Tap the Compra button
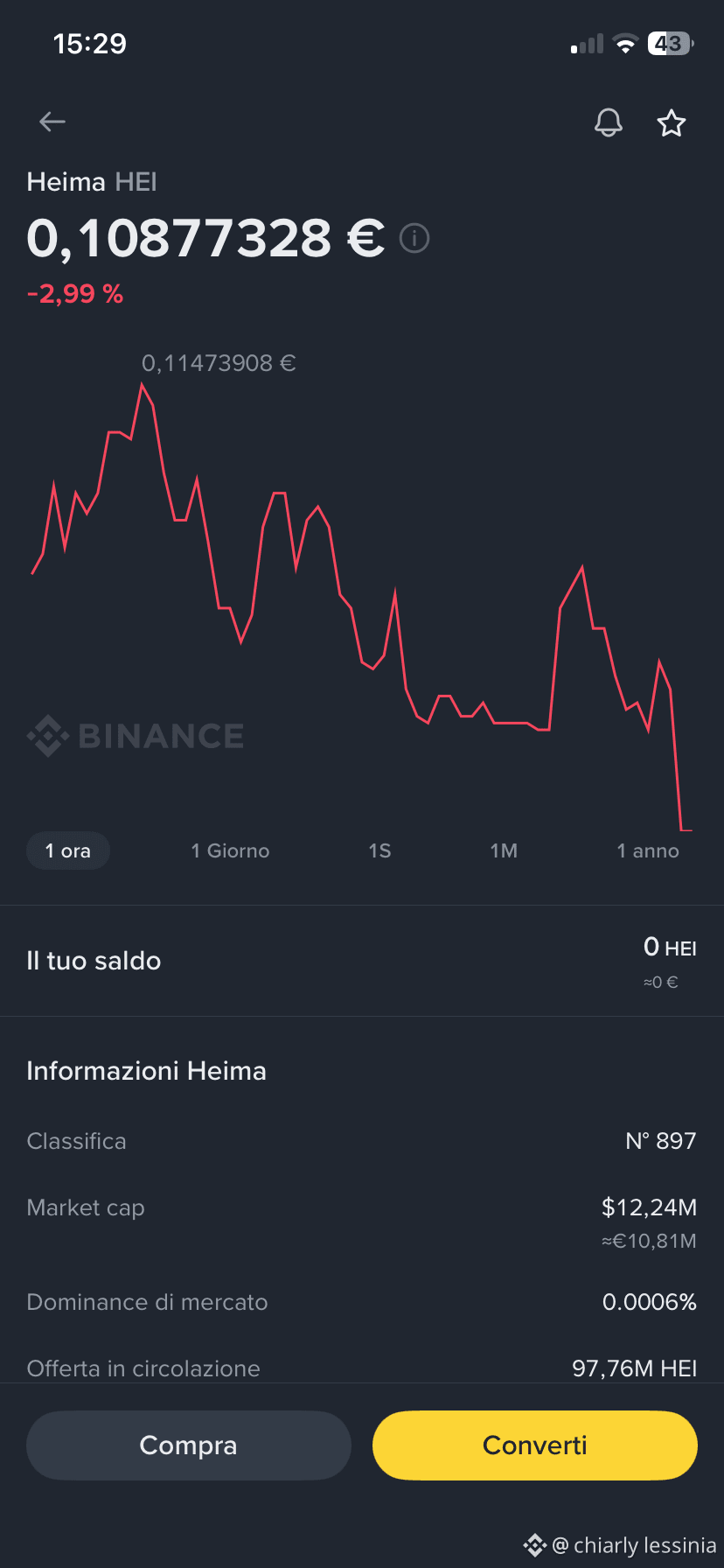 pyautogui.click(x=189, y=1445)
